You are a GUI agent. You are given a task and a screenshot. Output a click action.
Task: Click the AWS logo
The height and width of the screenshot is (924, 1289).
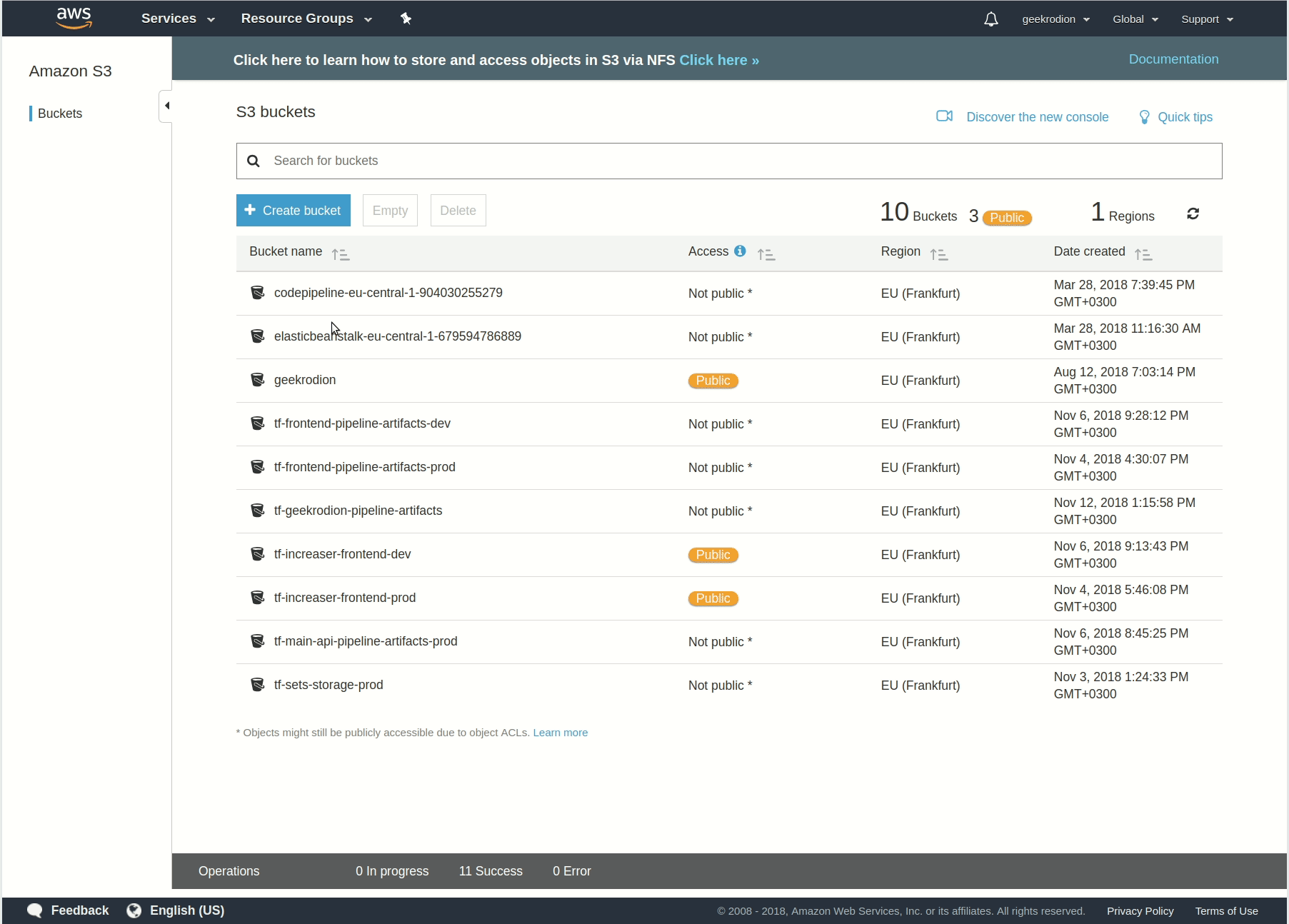[x=74, y=18]
